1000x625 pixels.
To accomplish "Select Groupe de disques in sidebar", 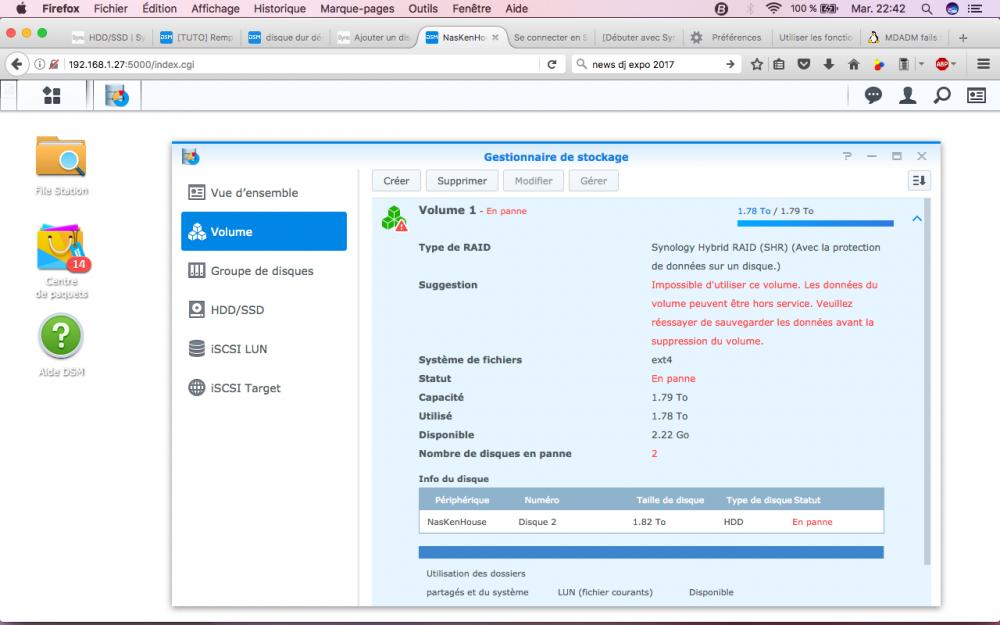I will point(263,270).
